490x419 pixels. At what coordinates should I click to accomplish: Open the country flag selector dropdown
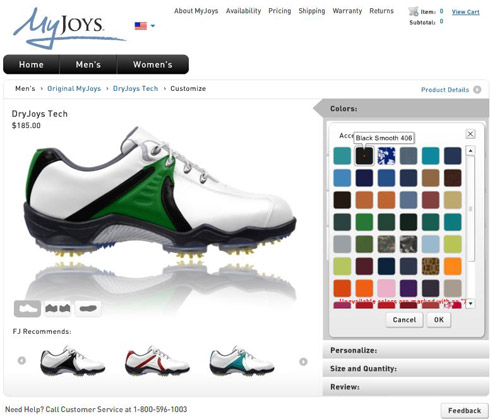pyautogui.click(x=145, y=26)
